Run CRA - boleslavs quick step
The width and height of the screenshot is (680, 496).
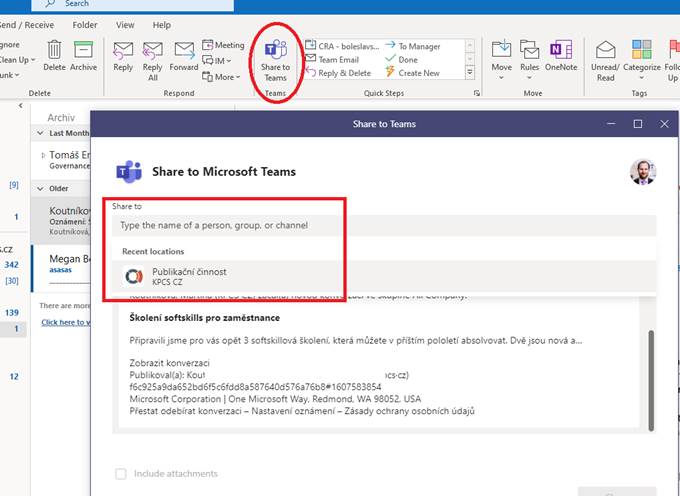[343, 46]
